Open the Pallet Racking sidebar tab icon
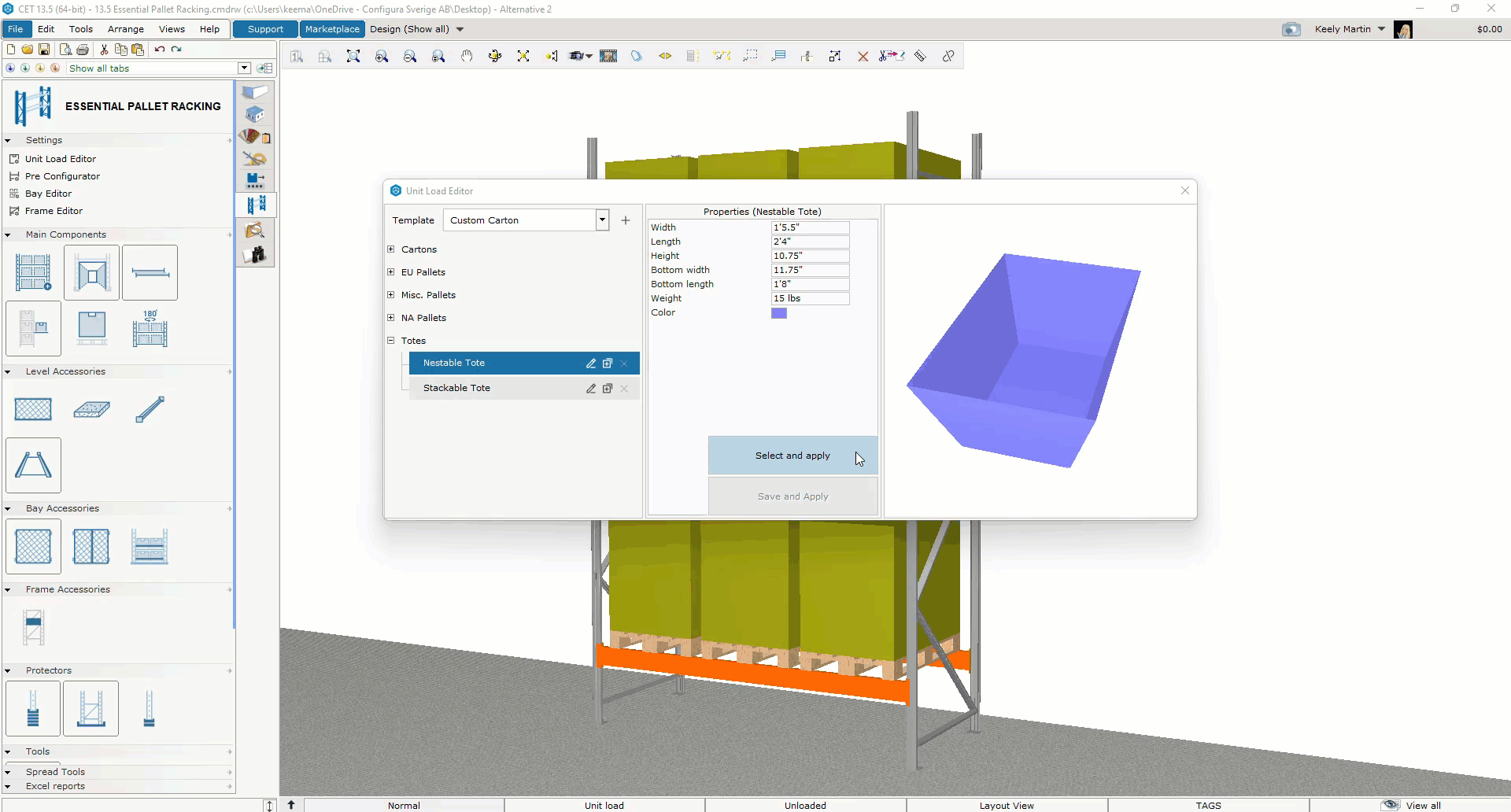 [256, 205]
